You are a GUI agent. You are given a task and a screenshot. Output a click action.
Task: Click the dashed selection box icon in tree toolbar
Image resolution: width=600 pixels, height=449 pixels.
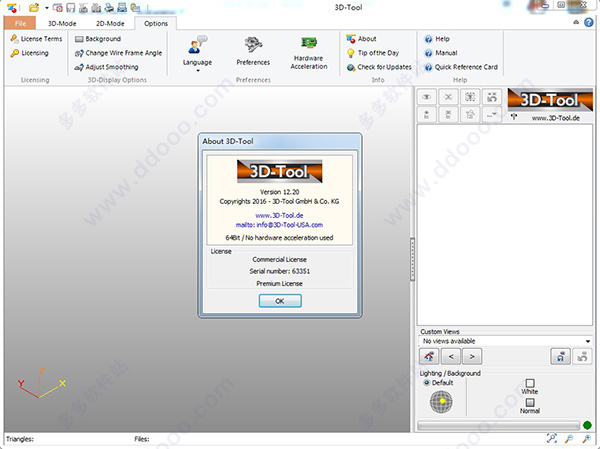(470, 97)
